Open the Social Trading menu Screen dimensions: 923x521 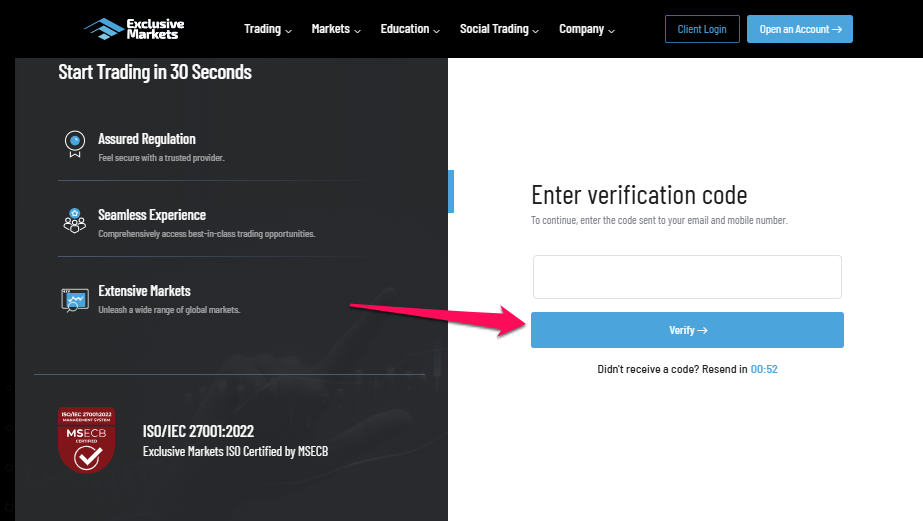(x=499, y=29)
